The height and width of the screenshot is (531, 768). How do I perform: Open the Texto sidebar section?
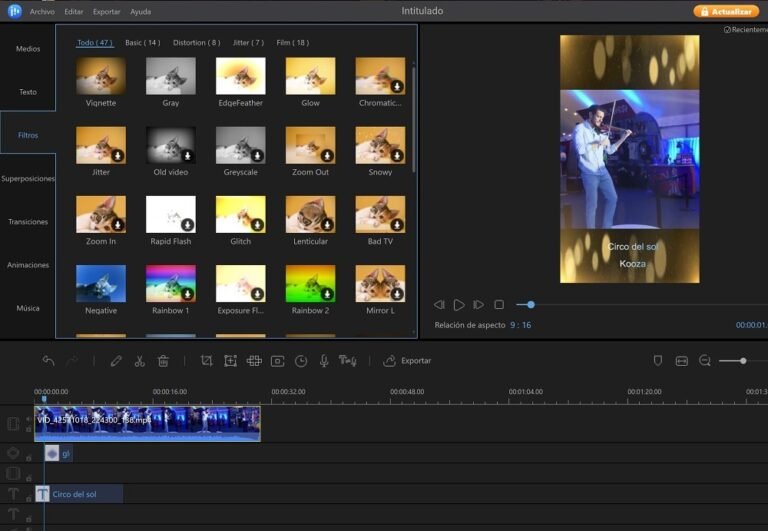point(28,92)
